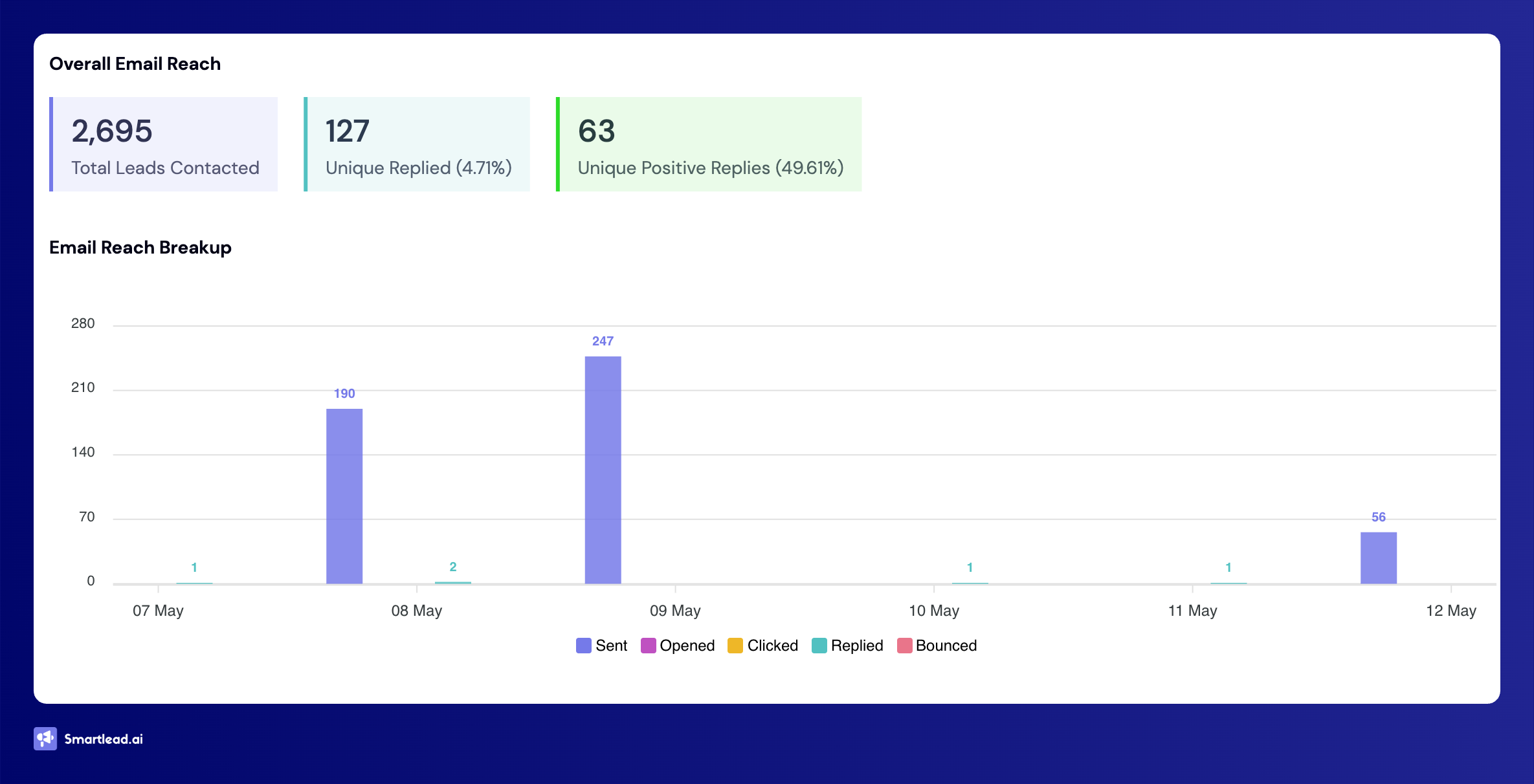This screenshot has height=784, width=1534.
Task: Toggle the Sent series legend swatch
Action: tap(583, 646)
